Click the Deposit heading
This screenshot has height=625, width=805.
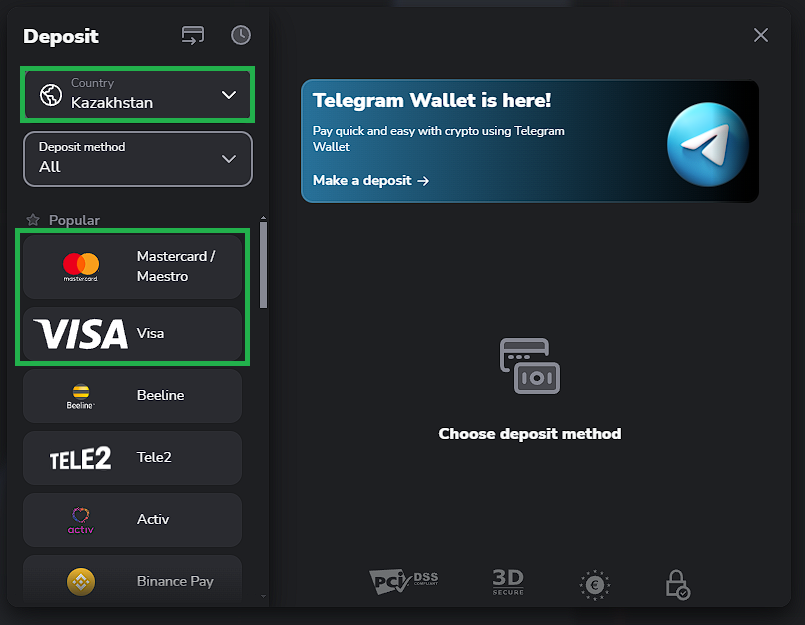point(61,36)
